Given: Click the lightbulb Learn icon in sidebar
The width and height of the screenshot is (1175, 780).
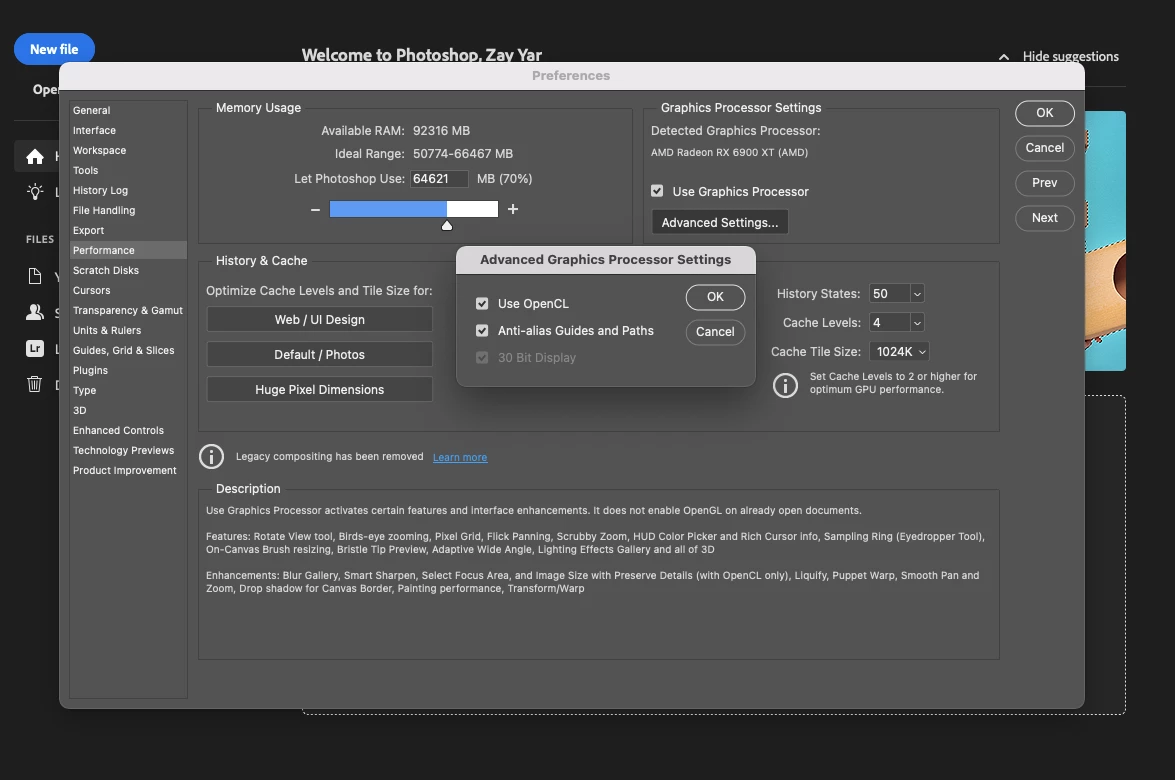Looking at the screenshot, I should coord(34,192).
